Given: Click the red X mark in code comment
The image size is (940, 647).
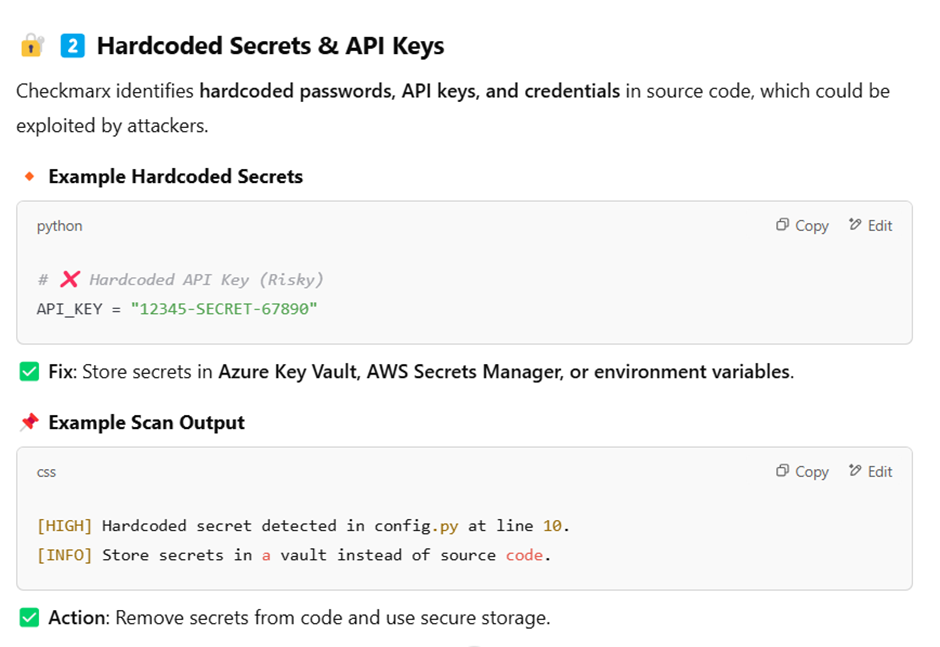Looking at the screenshot, I should [x=70, y=279].
